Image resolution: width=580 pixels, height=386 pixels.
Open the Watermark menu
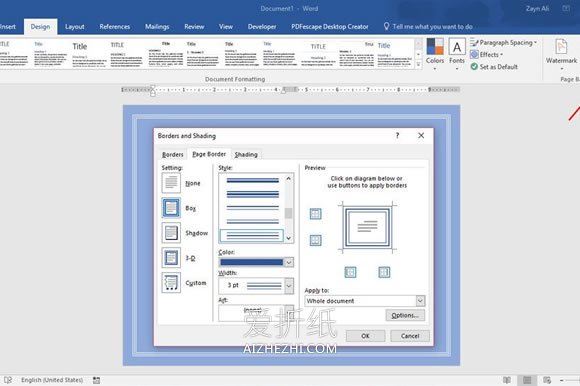[x=561, y=54]
